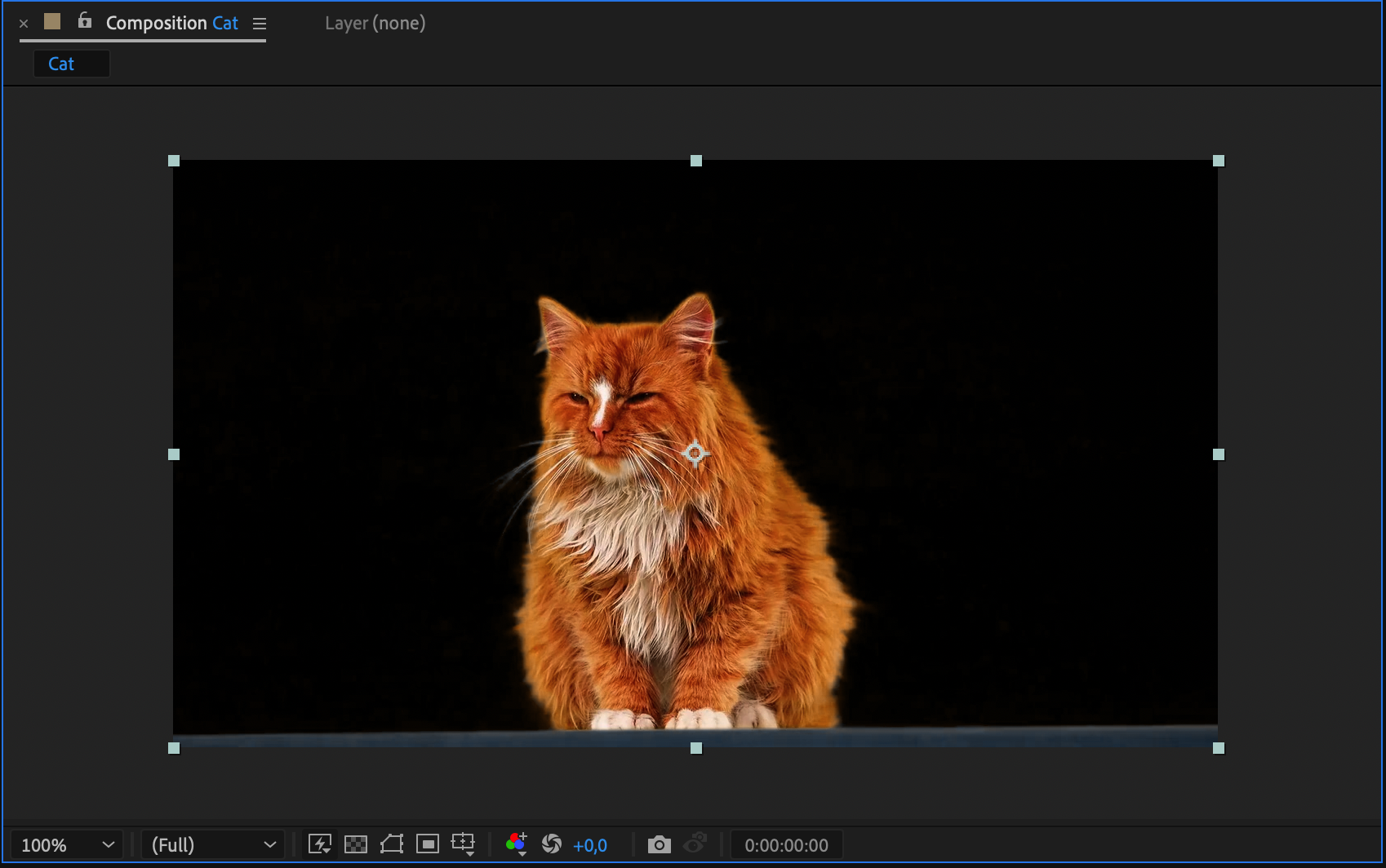Click the layer anchor point crosshair
The width and height of the screenshot is (1386, 868).
(695, 453)
